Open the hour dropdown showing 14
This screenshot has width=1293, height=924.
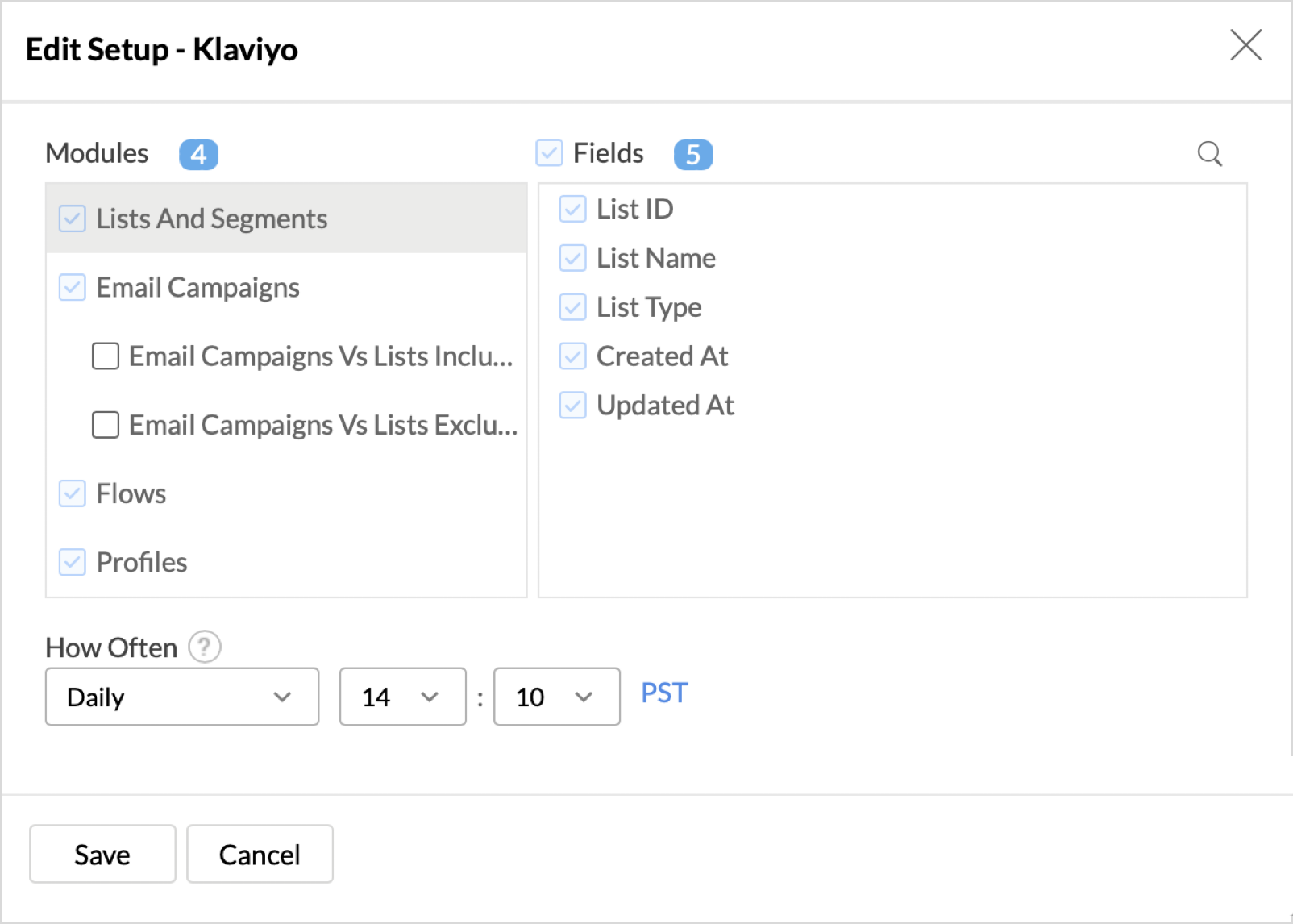(x=402, y=697)
